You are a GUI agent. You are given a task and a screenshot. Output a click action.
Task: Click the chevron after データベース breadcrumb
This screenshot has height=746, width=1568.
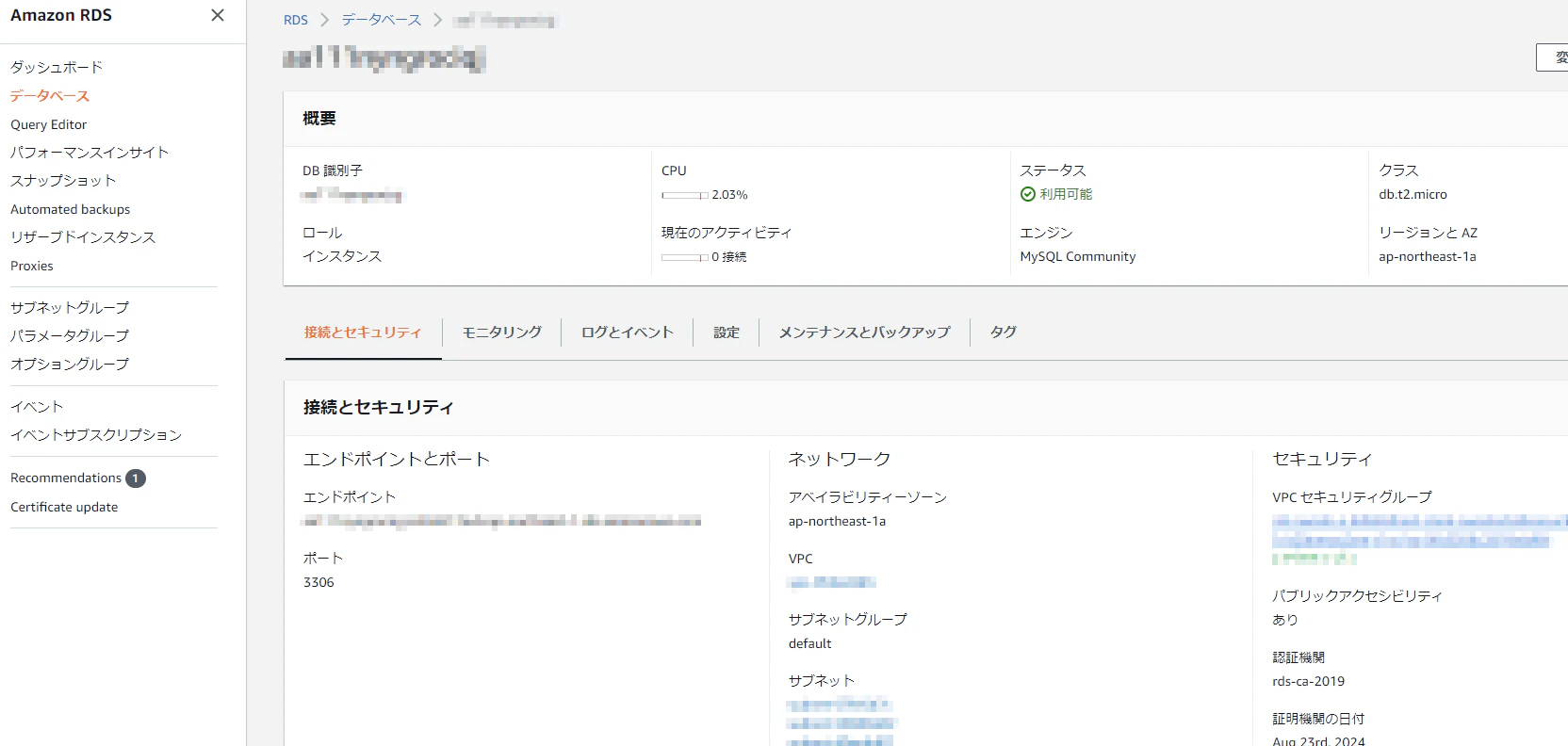pyautogui.click(x=438, y=20)
